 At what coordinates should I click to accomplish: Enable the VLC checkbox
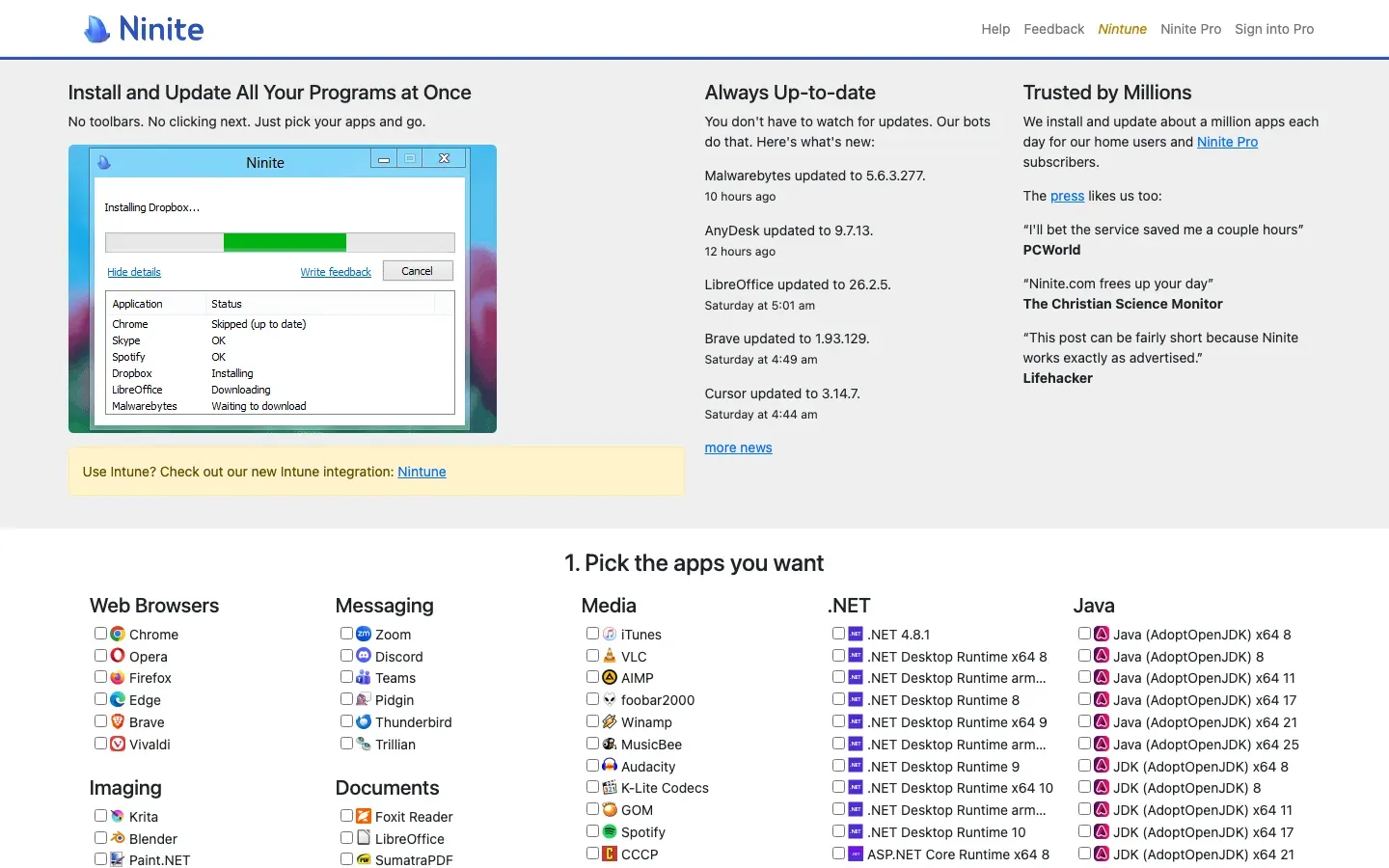[x=592, y=656]
